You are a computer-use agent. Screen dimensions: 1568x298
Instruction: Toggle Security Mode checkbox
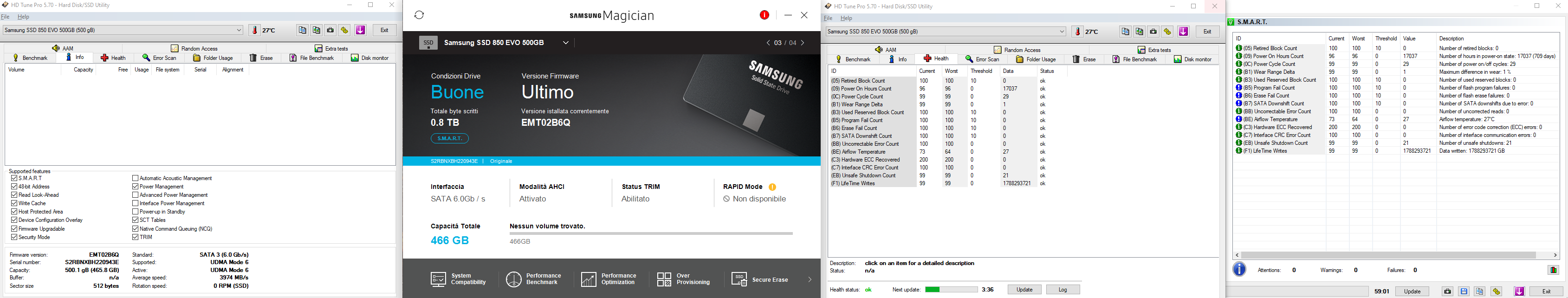point(14,237)
